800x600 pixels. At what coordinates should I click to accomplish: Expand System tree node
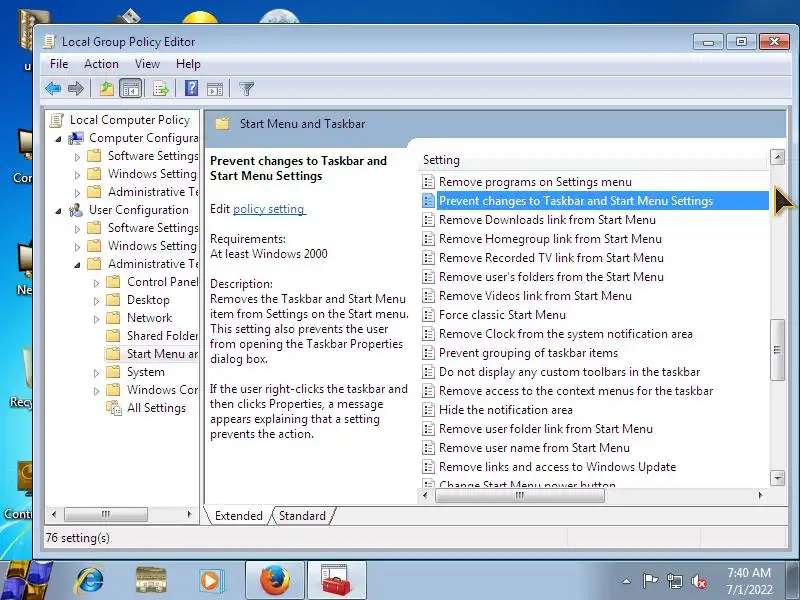click(96, 373)
